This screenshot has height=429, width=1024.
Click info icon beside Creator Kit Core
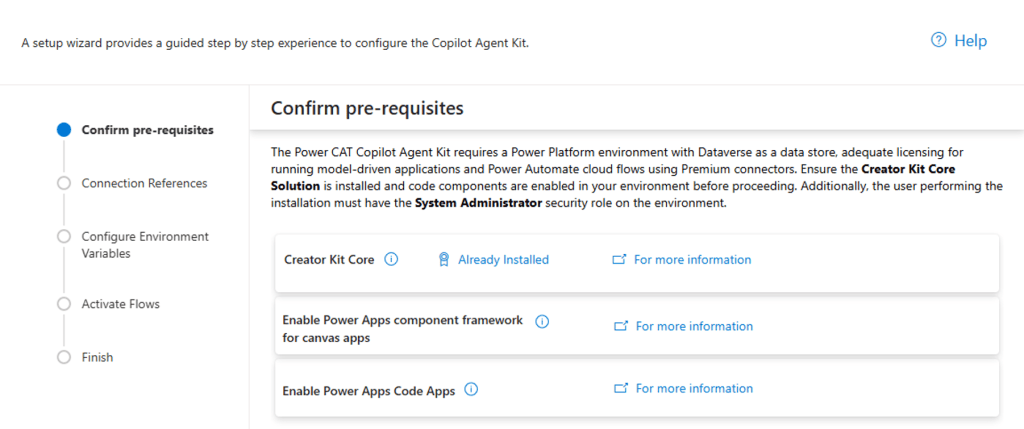coord(391,259)
